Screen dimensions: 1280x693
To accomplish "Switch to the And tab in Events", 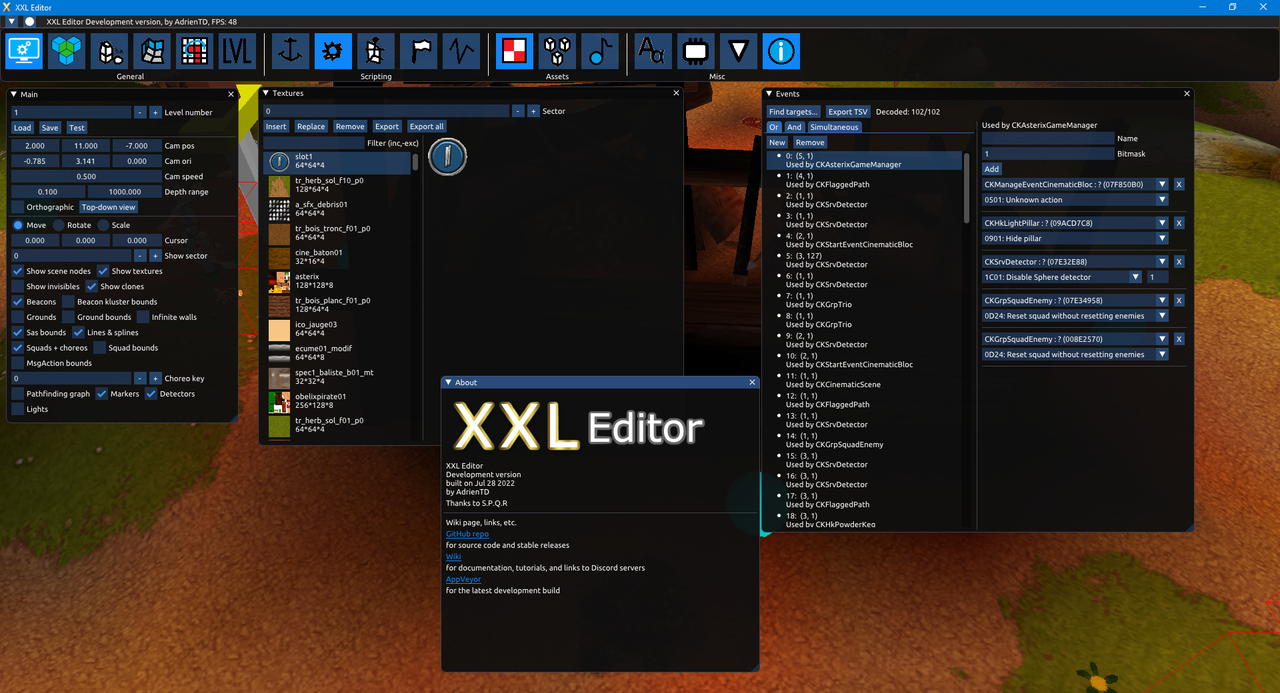I will [x=794, y=127].
